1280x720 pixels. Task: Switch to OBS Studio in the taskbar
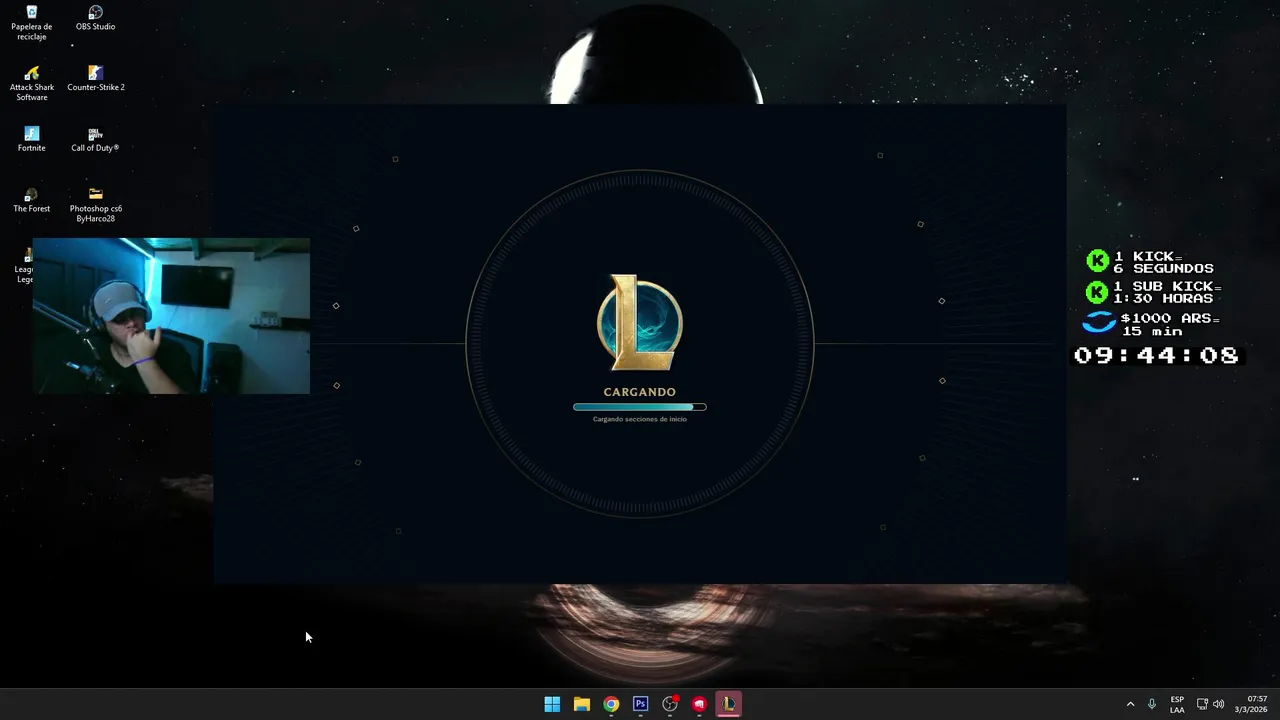[670, 704]
